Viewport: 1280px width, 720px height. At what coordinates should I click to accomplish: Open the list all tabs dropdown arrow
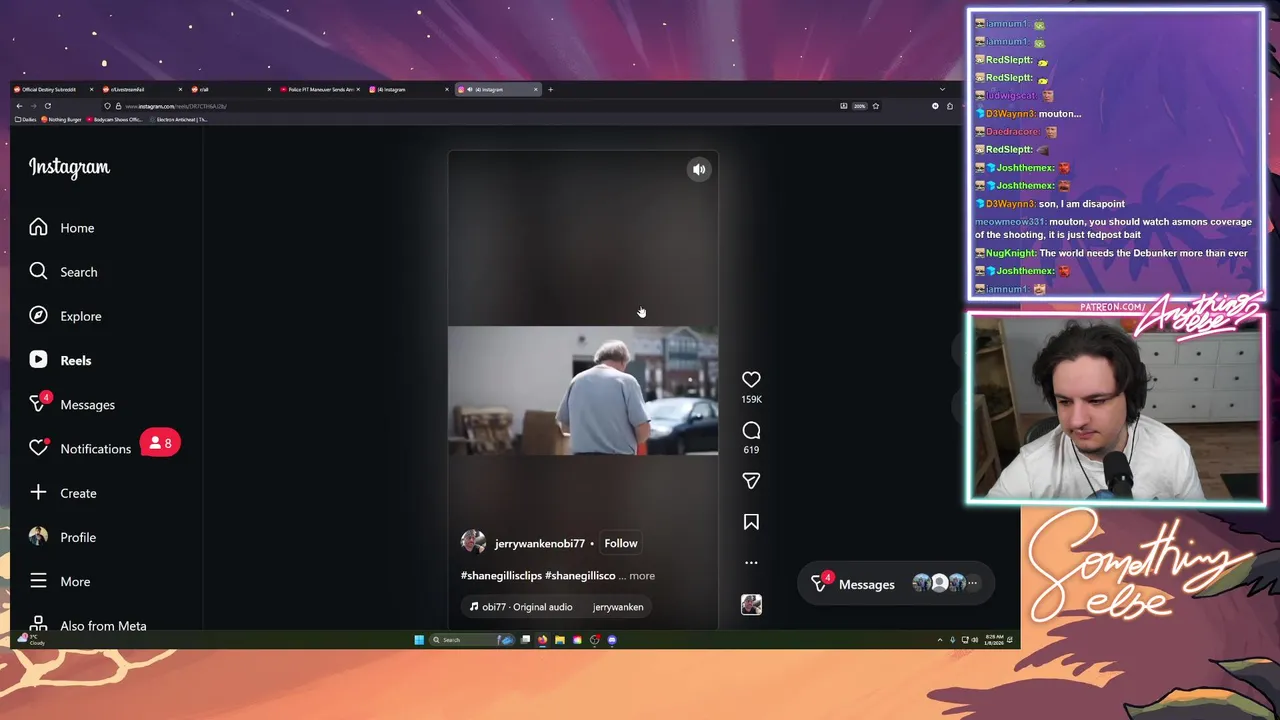click(941, 90)
